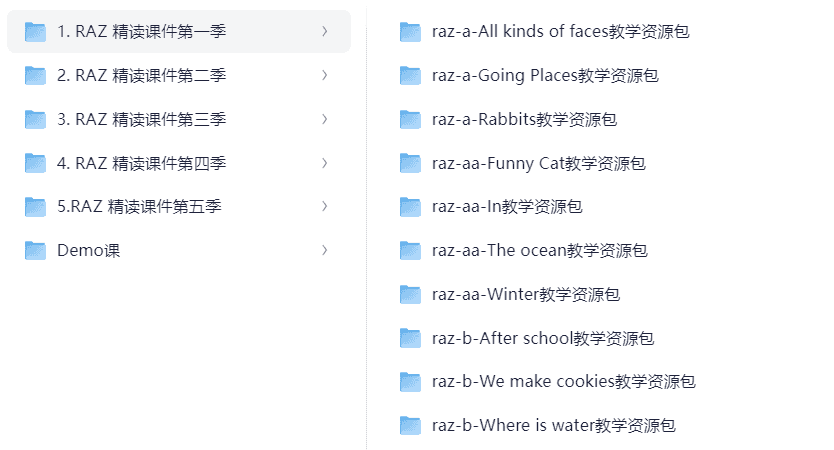
Task: Expand chevron for 5.RAZ 精读课件第五季
Action: (325, 206)
